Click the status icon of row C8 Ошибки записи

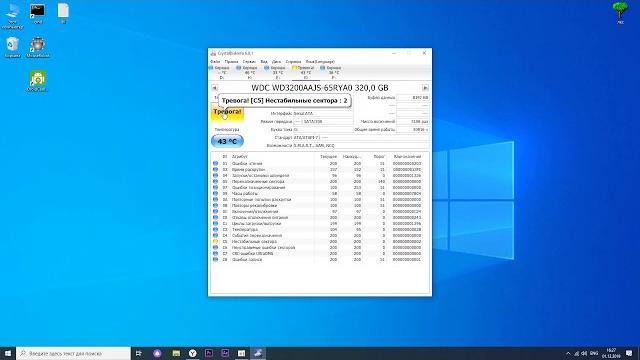coord(215,260)
